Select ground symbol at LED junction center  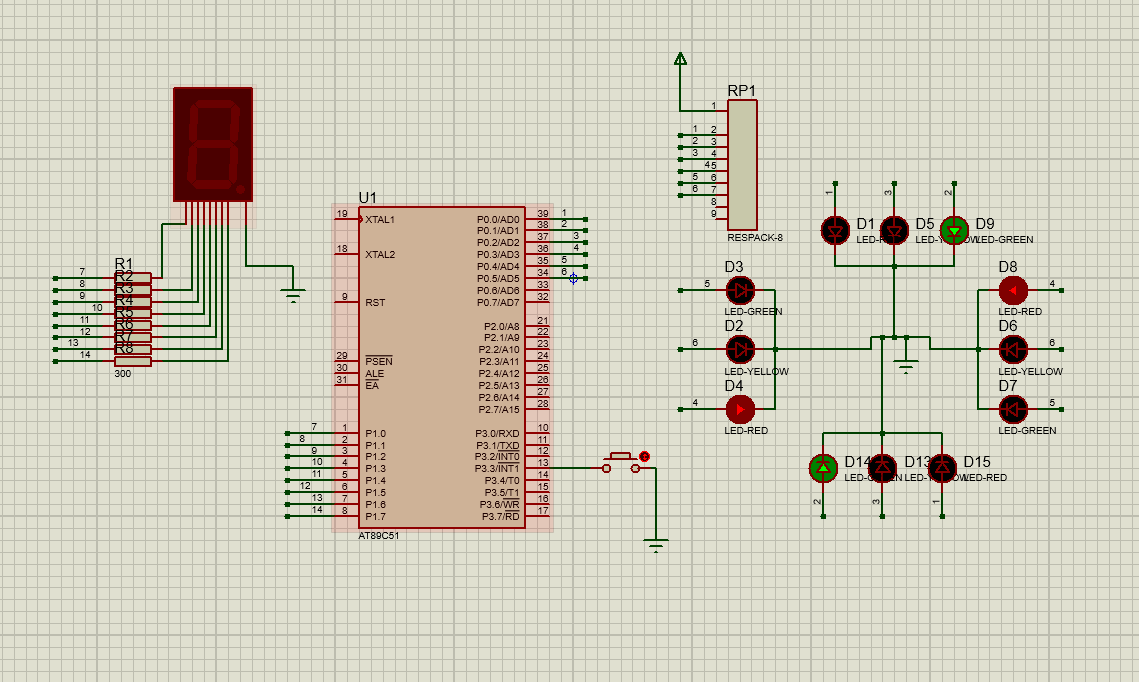click(x=906, y=367)
